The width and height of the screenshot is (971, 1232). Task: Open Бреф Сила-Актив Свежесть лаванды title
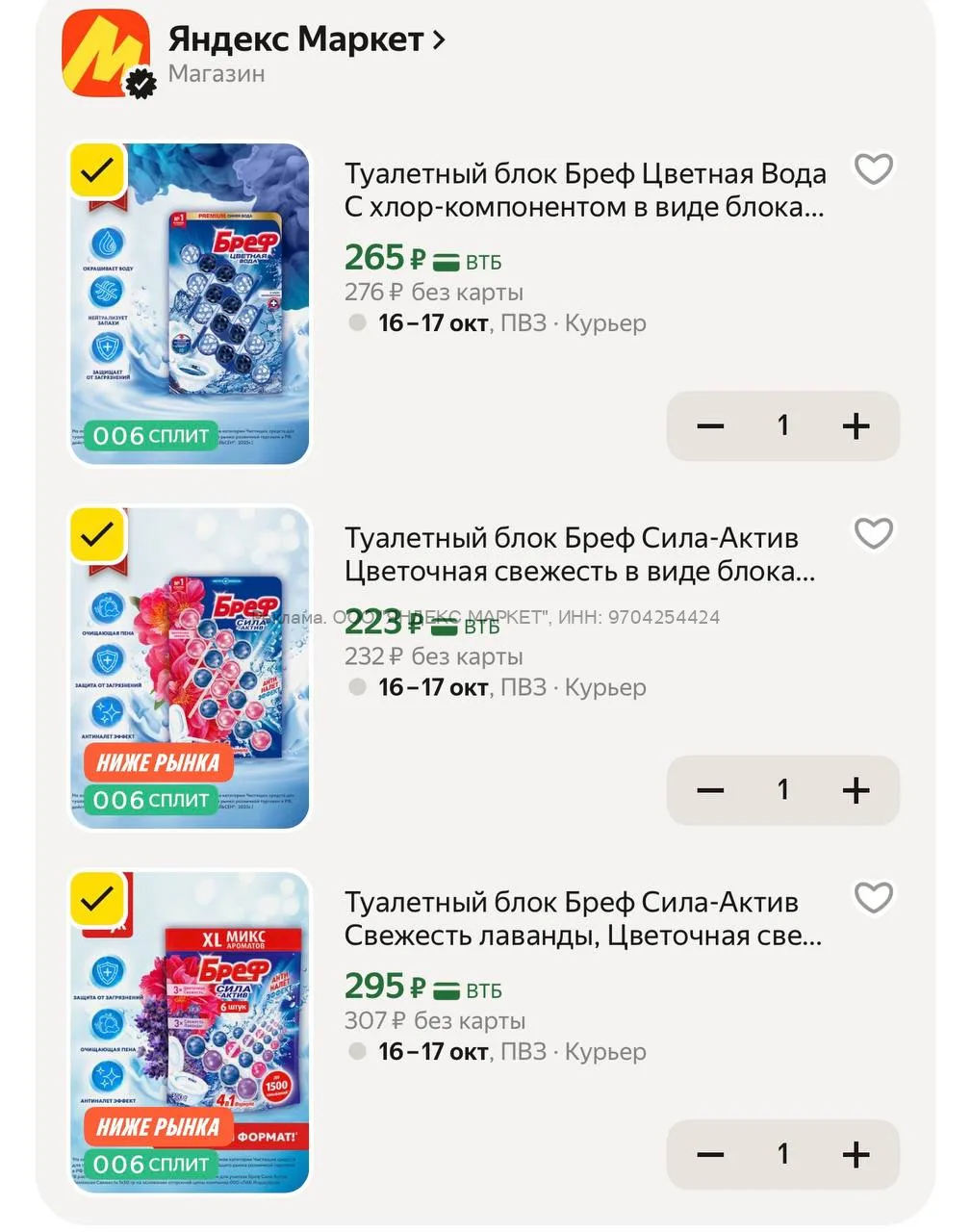click(583, 918)
